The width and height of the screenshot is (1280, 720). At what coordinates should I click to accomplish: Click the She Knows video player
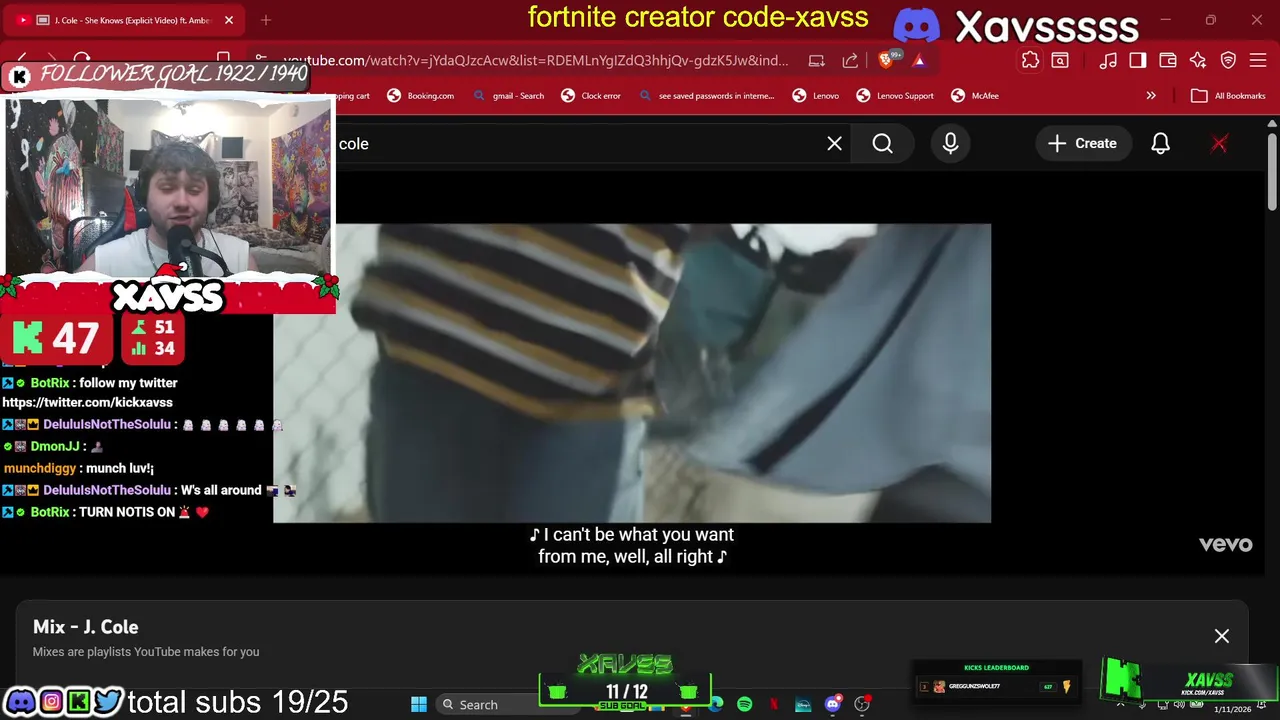tap(632, 373)
